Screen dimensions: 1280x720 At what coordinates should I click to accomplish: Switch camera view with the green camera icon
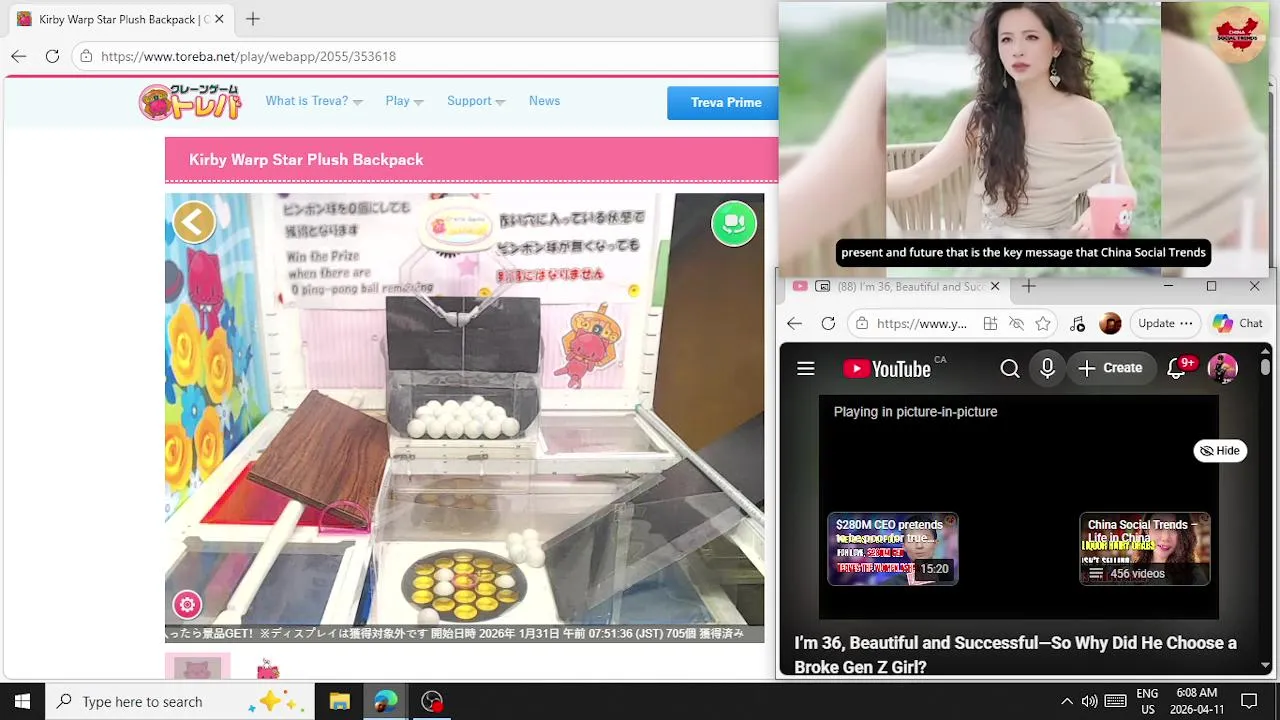(734, 223)
